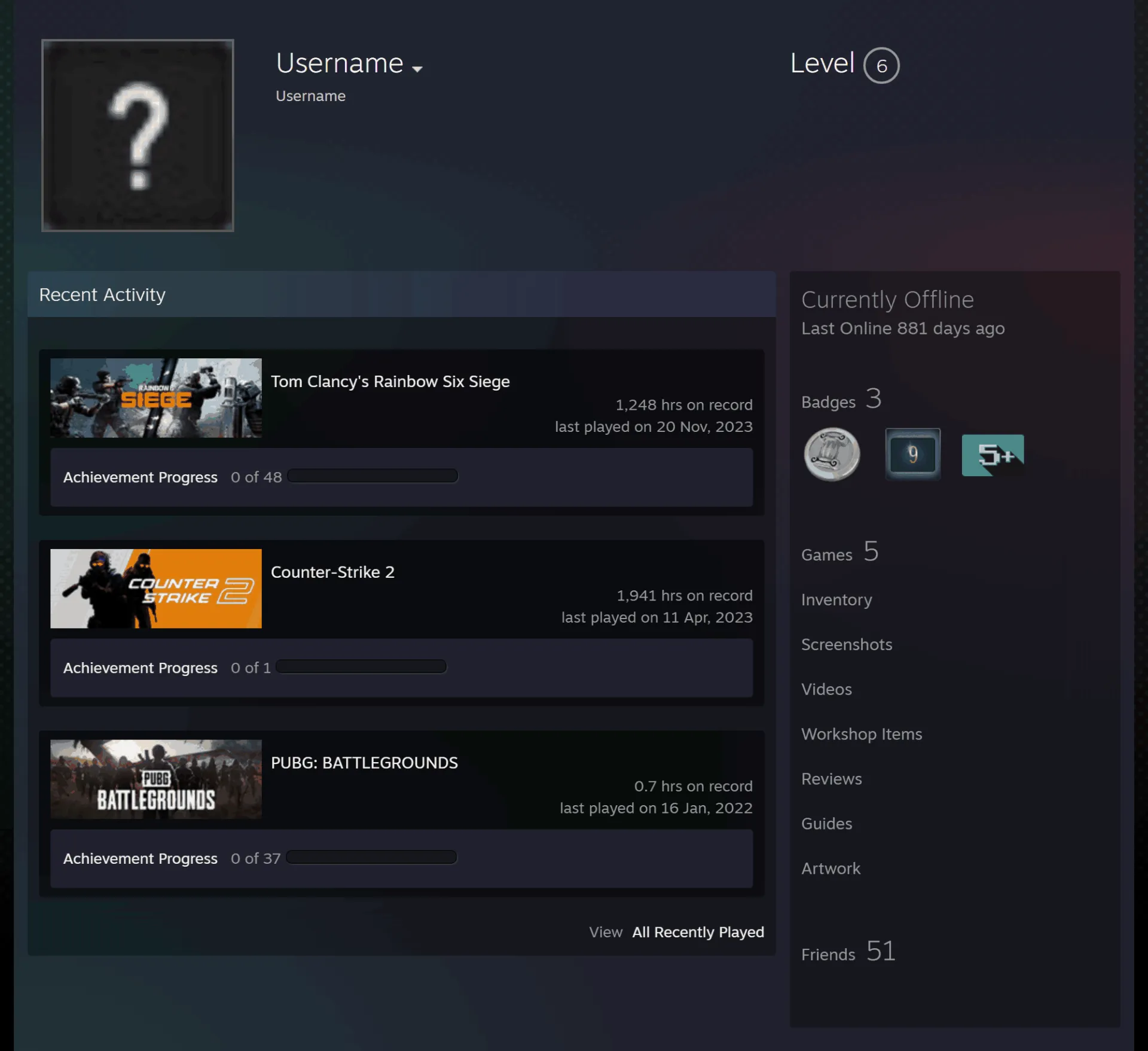Image resolution: width=1148 pixels, height=1051 pixels.
Task: Click the PUBG Battlegrounds banner image
Action: click(156, 779)
